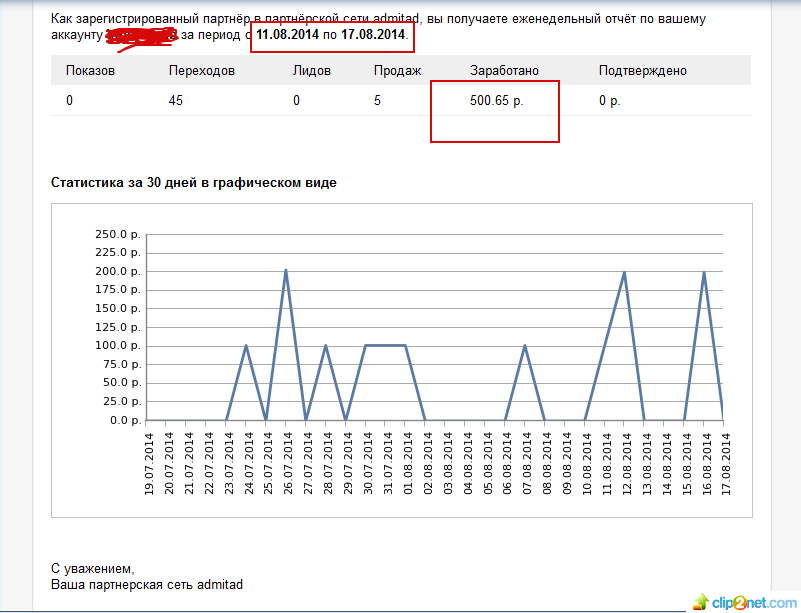Click the 17.08.2014 date label on chart
This screenshot has height=613, width=801.
(726, 464)
